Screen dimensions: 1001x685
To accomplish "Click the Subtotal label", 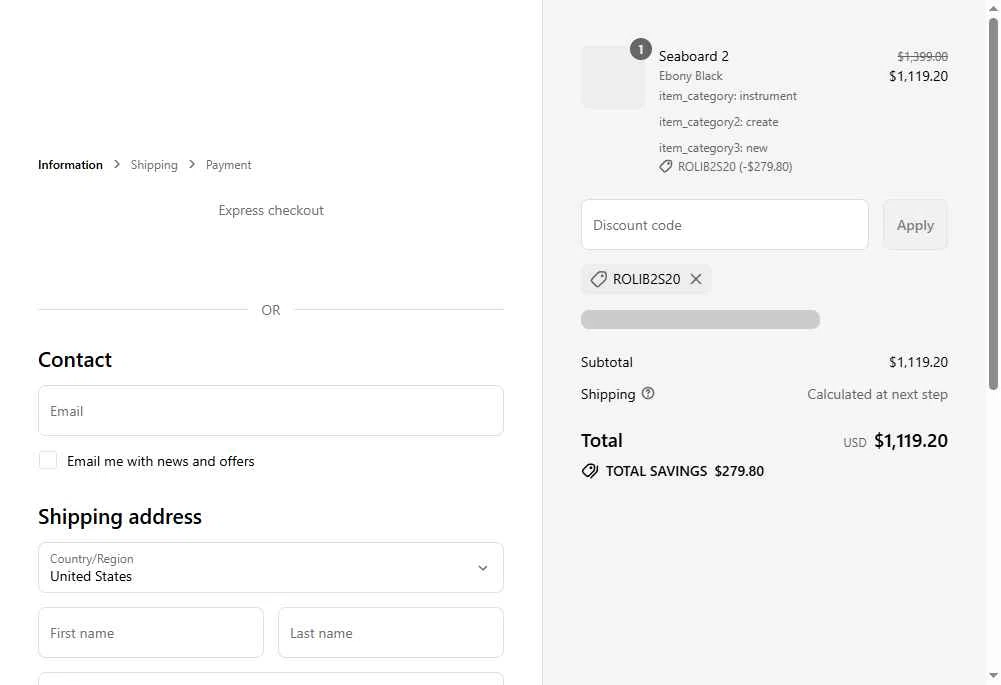I will (606, 362).
